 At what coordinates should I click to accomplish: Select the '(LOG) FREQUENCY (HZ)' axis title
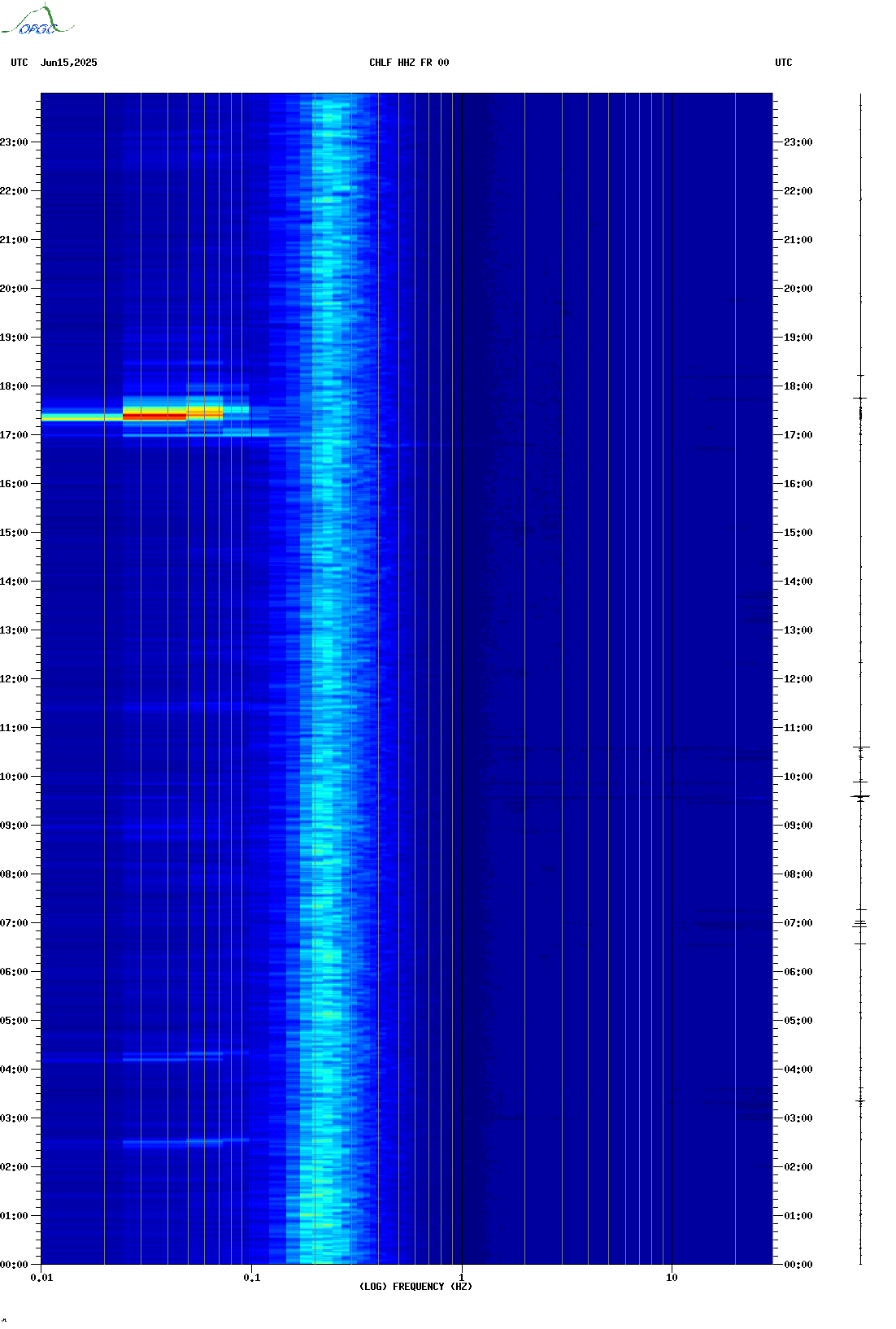tap(415, 1287)
